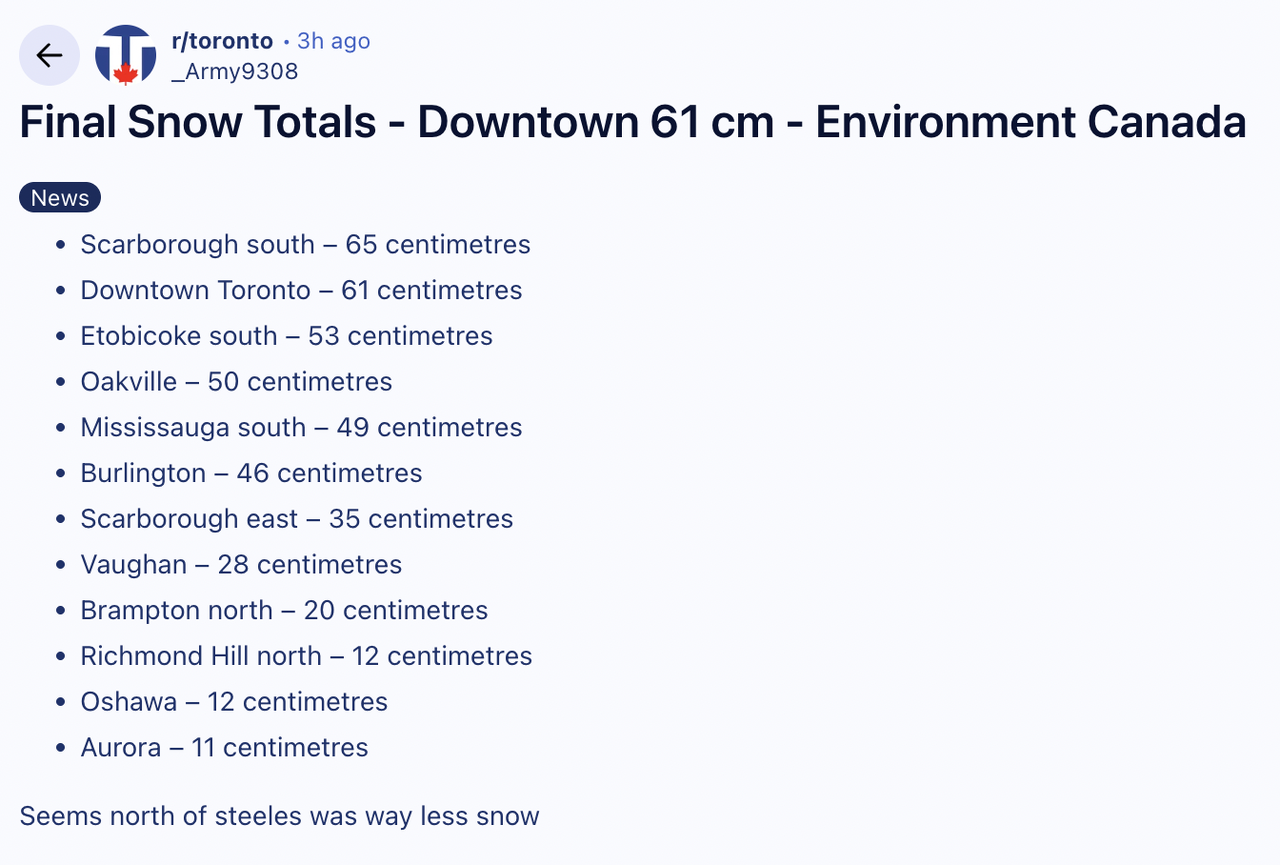Filter by the News flair tag
The width and height of the screenshot is (1280, 865).
click(x=60, y=198)
